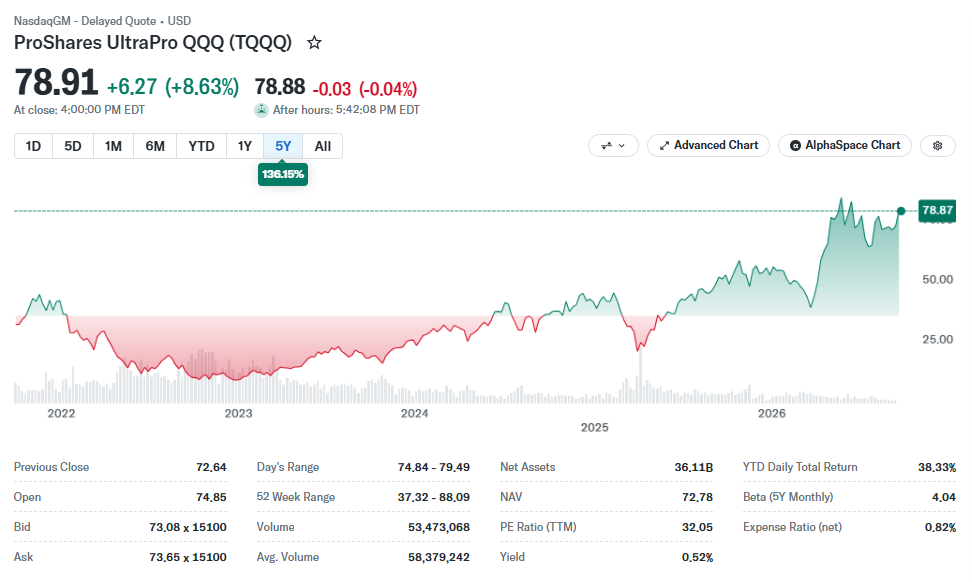Select the 5D time range tab
Viewport: 972px width, 582px height.
[x=73, y=146]
